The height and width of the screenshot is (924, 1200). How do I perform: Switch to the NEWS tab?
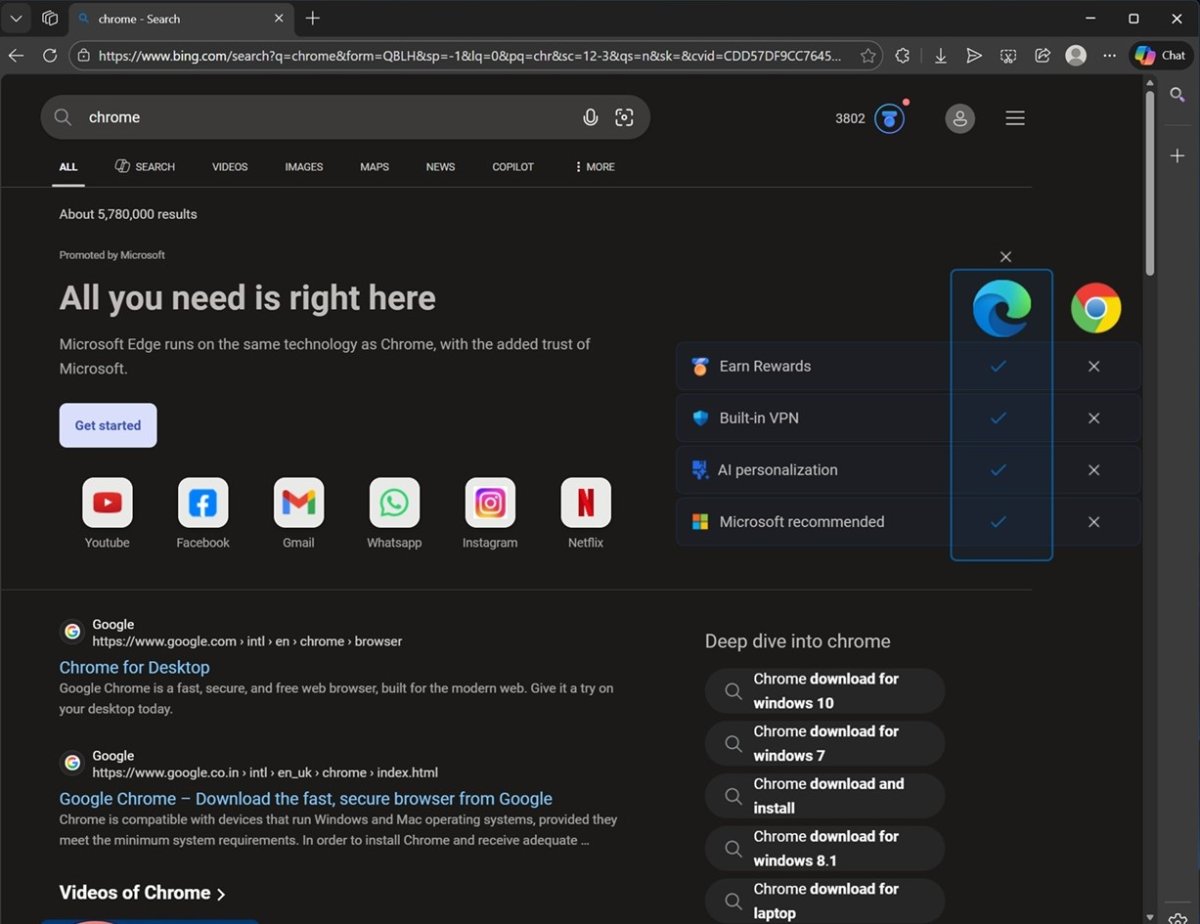point(440,167)
